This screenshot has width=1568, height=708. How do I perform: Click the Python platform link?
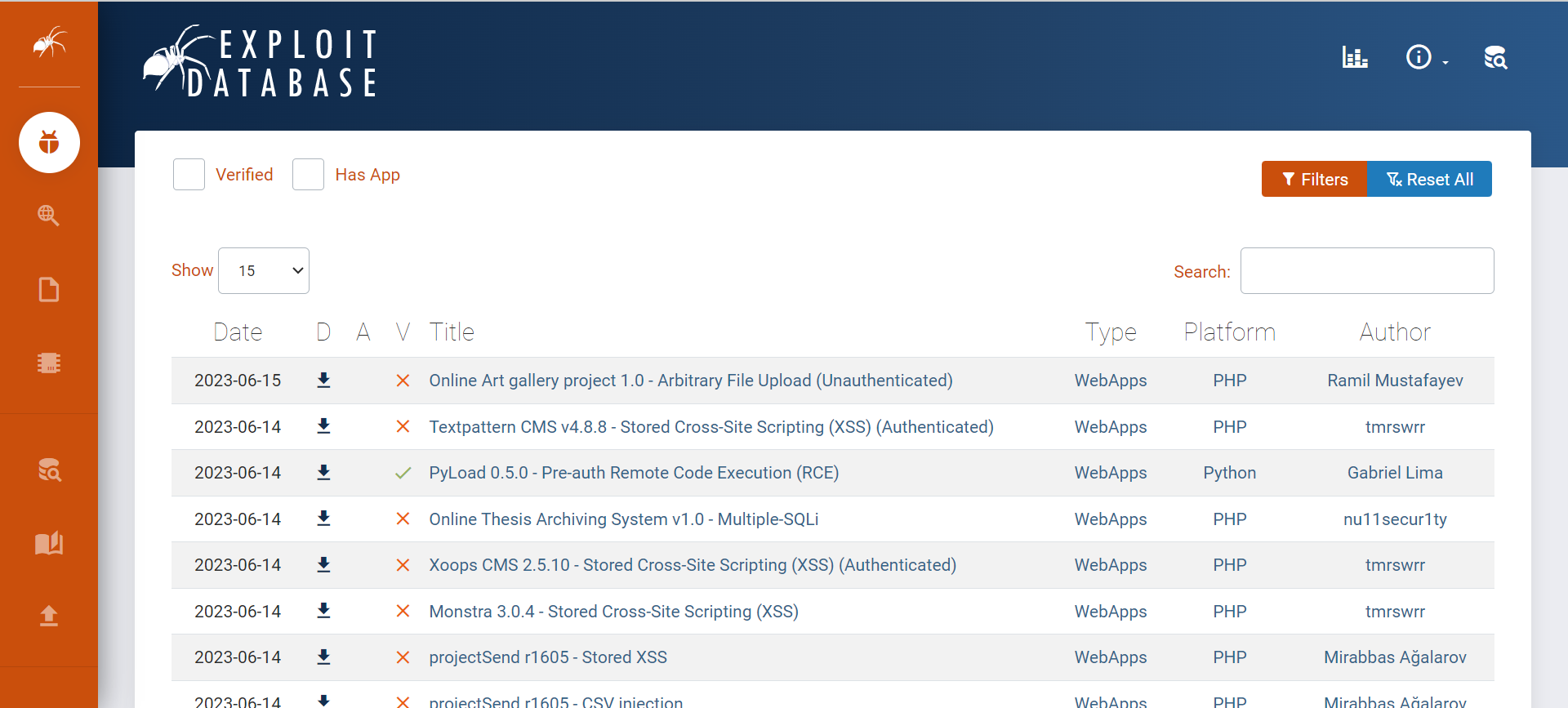point(1230,473)
